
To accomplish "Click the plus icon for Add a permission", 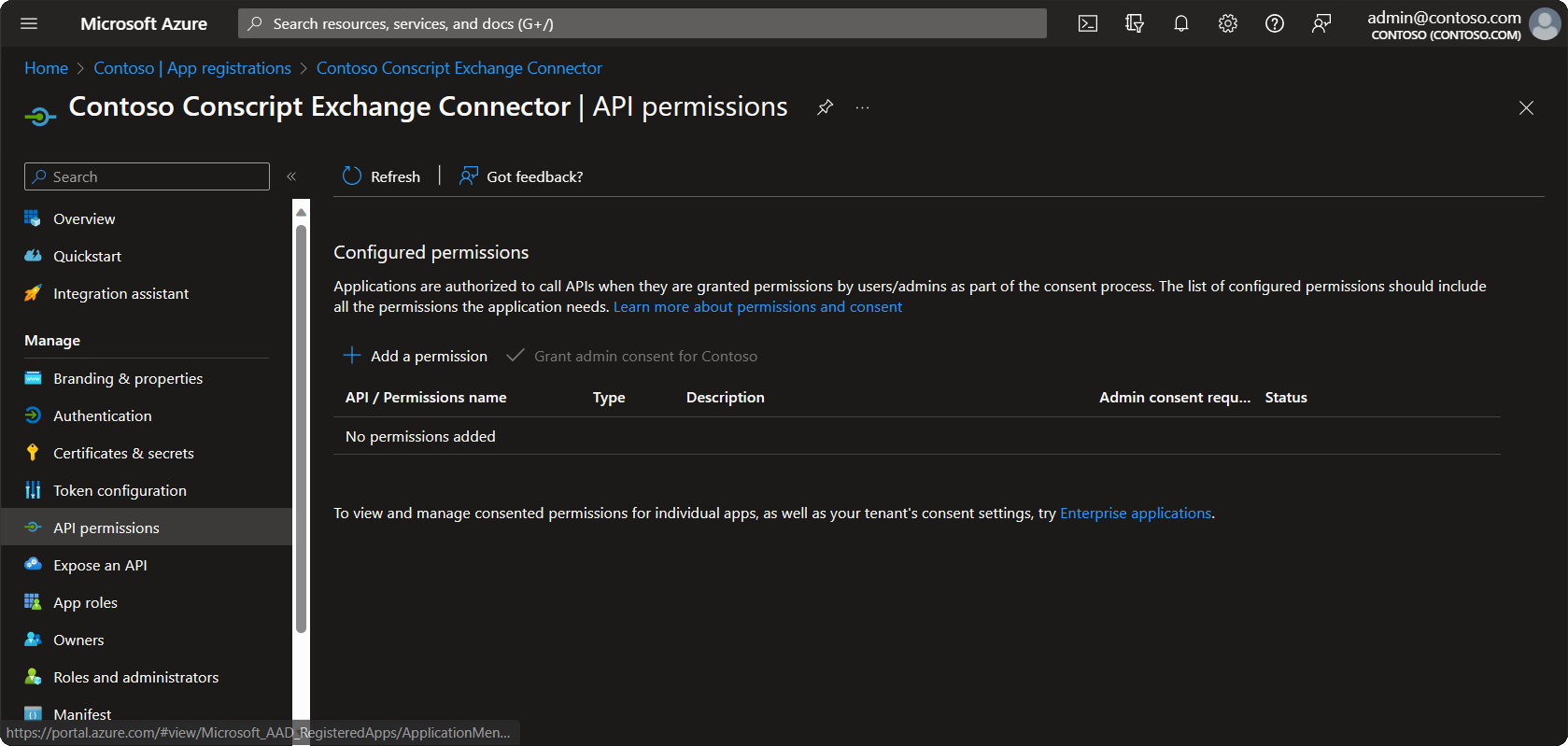I will [352, 355].
